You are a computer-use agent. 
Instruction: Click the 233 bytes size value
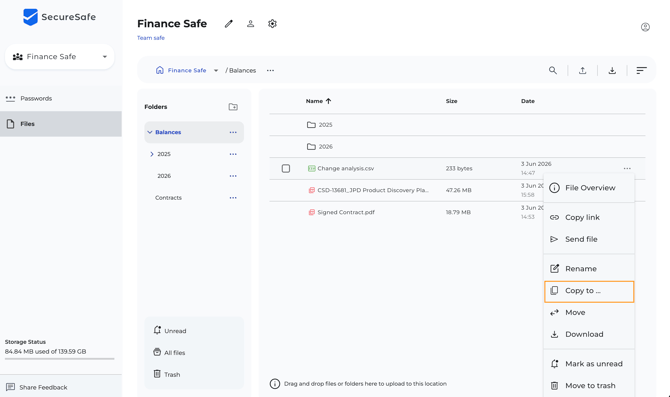click(459, 168)
